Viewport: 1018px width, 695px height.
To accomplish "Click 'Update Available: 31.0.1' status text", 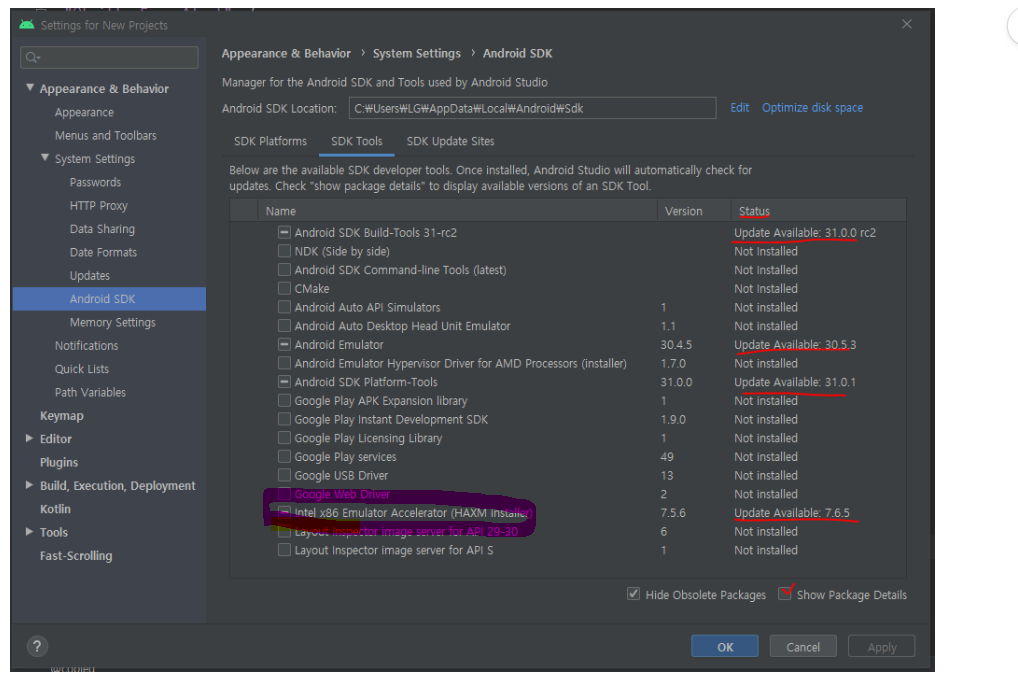I will tap(795, 382).
